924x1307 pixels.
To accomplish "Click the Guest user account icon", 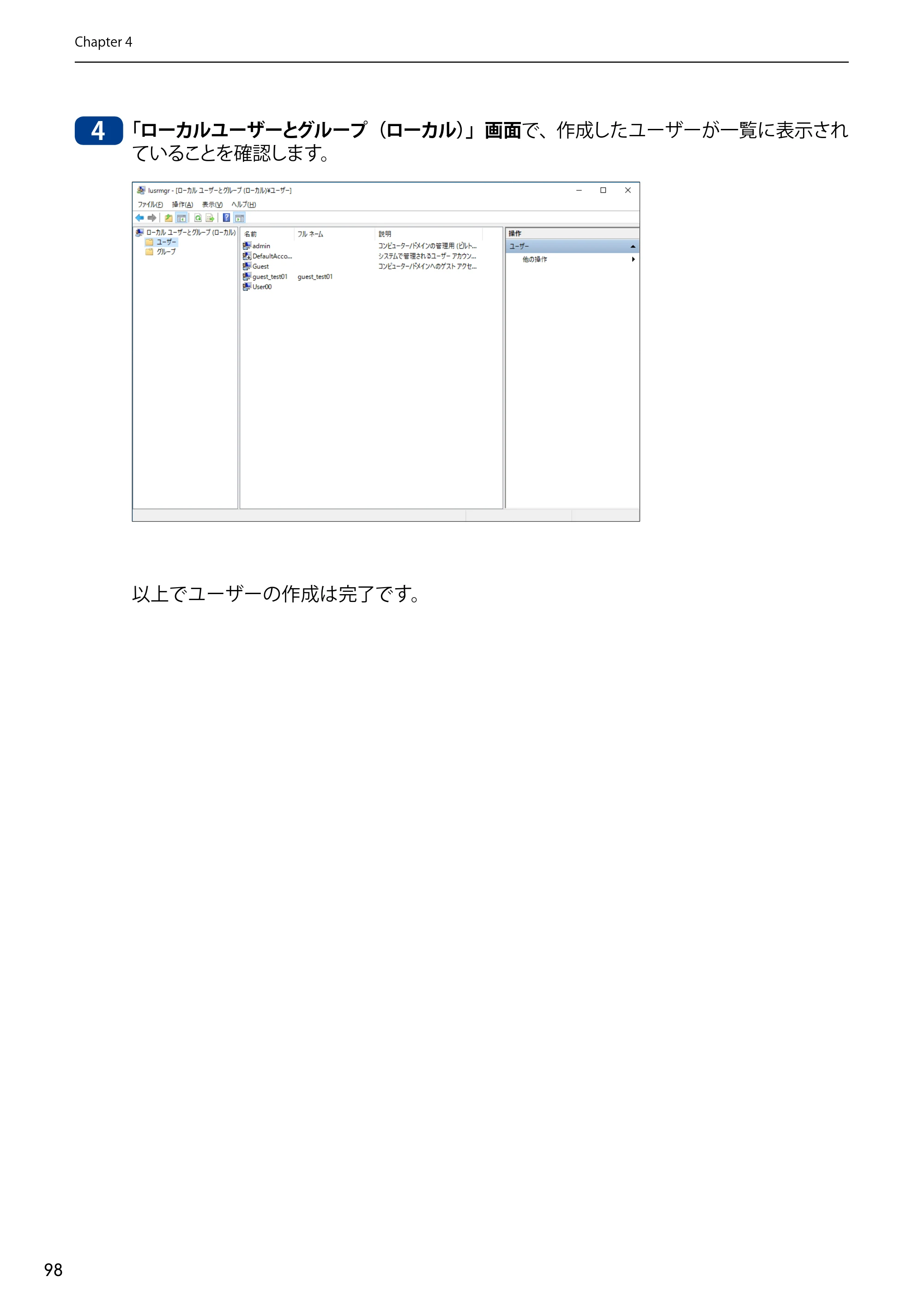I will coord(247,267).
